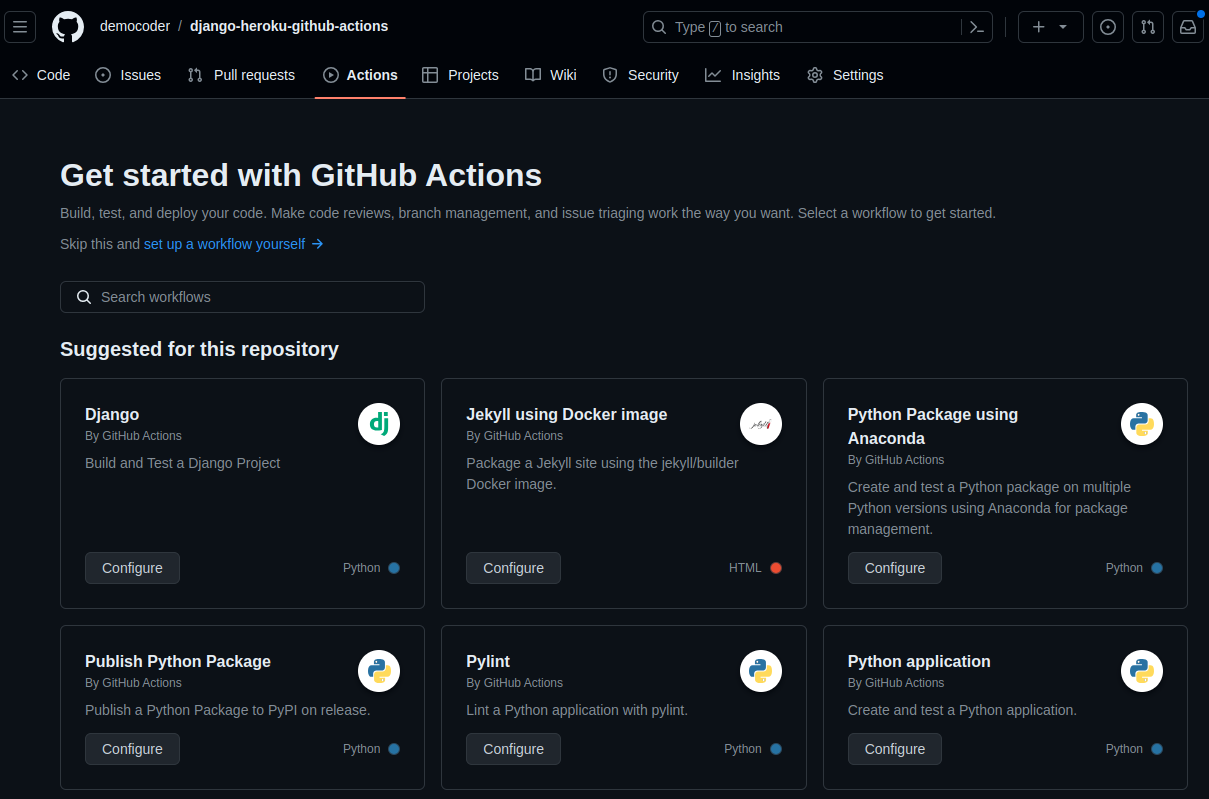The height and width of the screenshot is (799, 1209).
Task: Go to the Insights tab
Action: [742, 75]
